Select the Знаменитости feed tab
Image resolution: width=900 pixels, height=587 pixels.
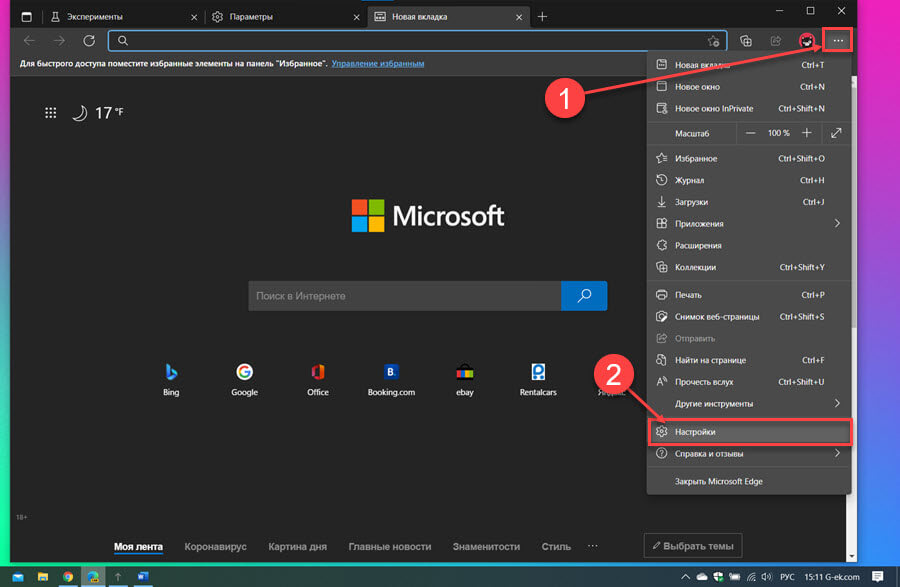coord(486,547)
